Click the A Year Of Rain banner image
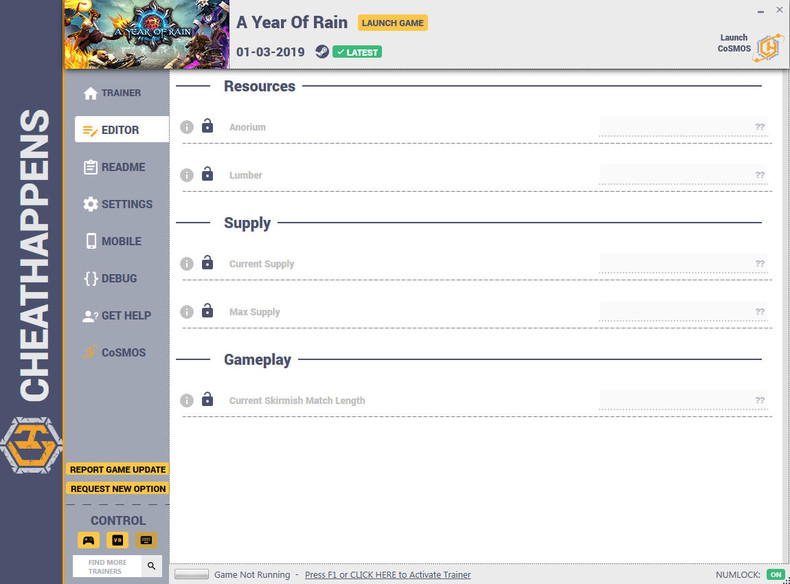This screenshot has height=584, width=790. coord(147,34)
